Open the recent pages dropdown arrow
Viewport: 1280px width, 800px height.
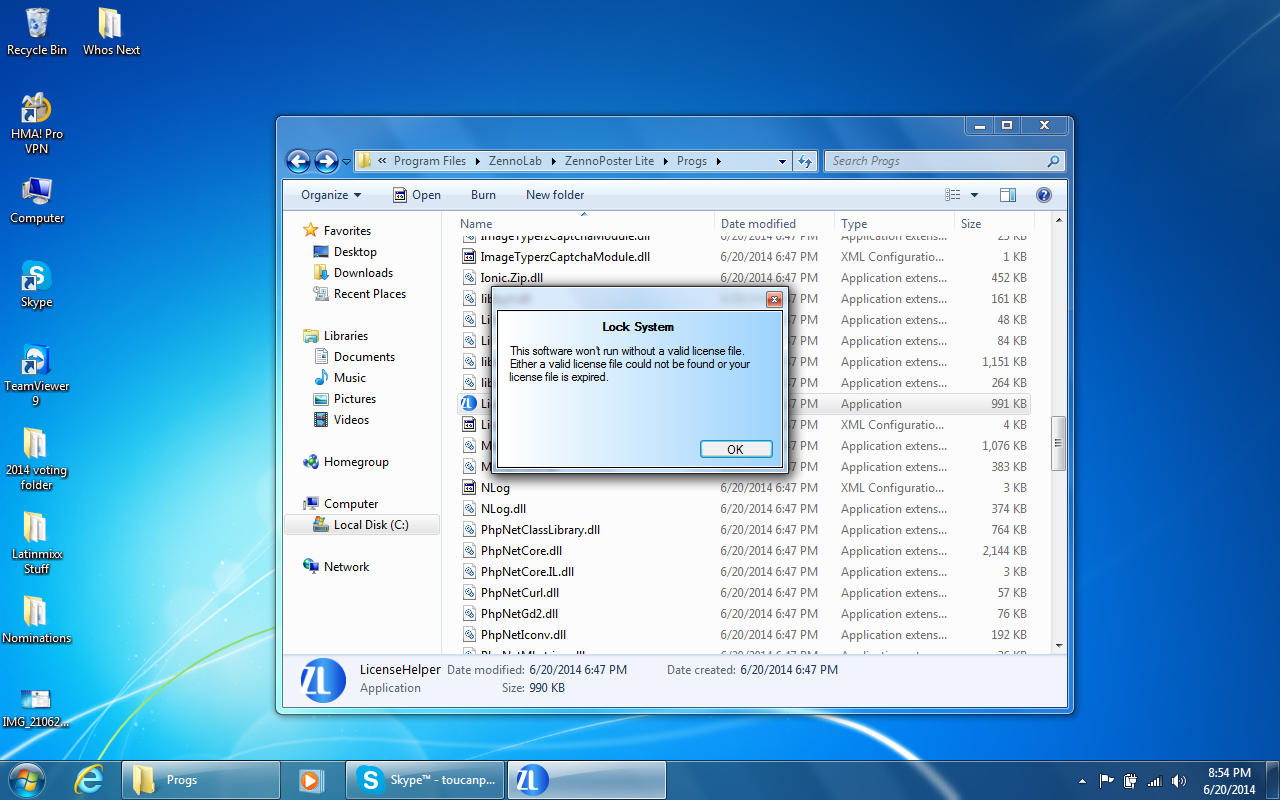tap(346, 161)
